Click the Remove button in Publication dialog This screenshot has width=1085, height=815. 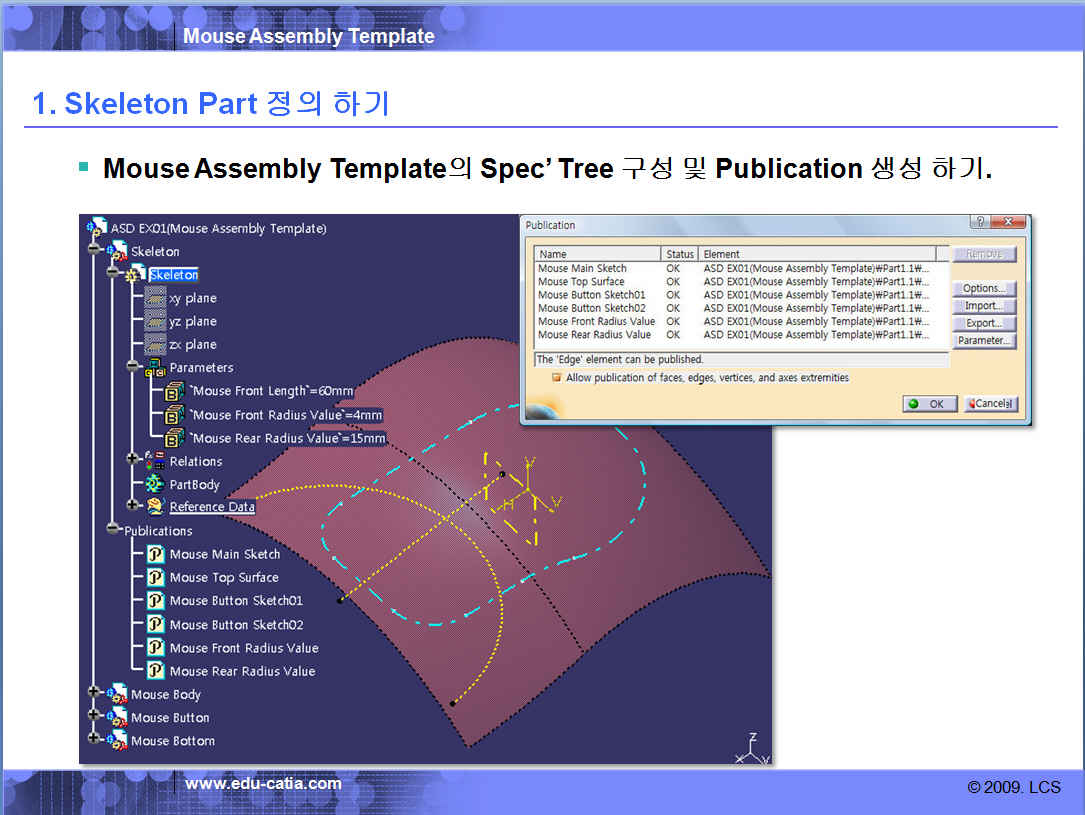pyautogui.click(x=984, y=254)
